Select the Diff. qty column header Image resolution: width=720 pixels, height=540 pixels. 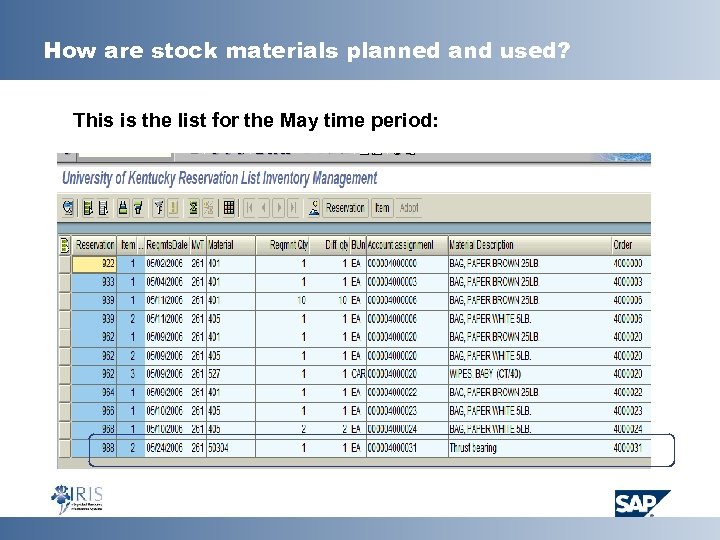click(330, 245)
